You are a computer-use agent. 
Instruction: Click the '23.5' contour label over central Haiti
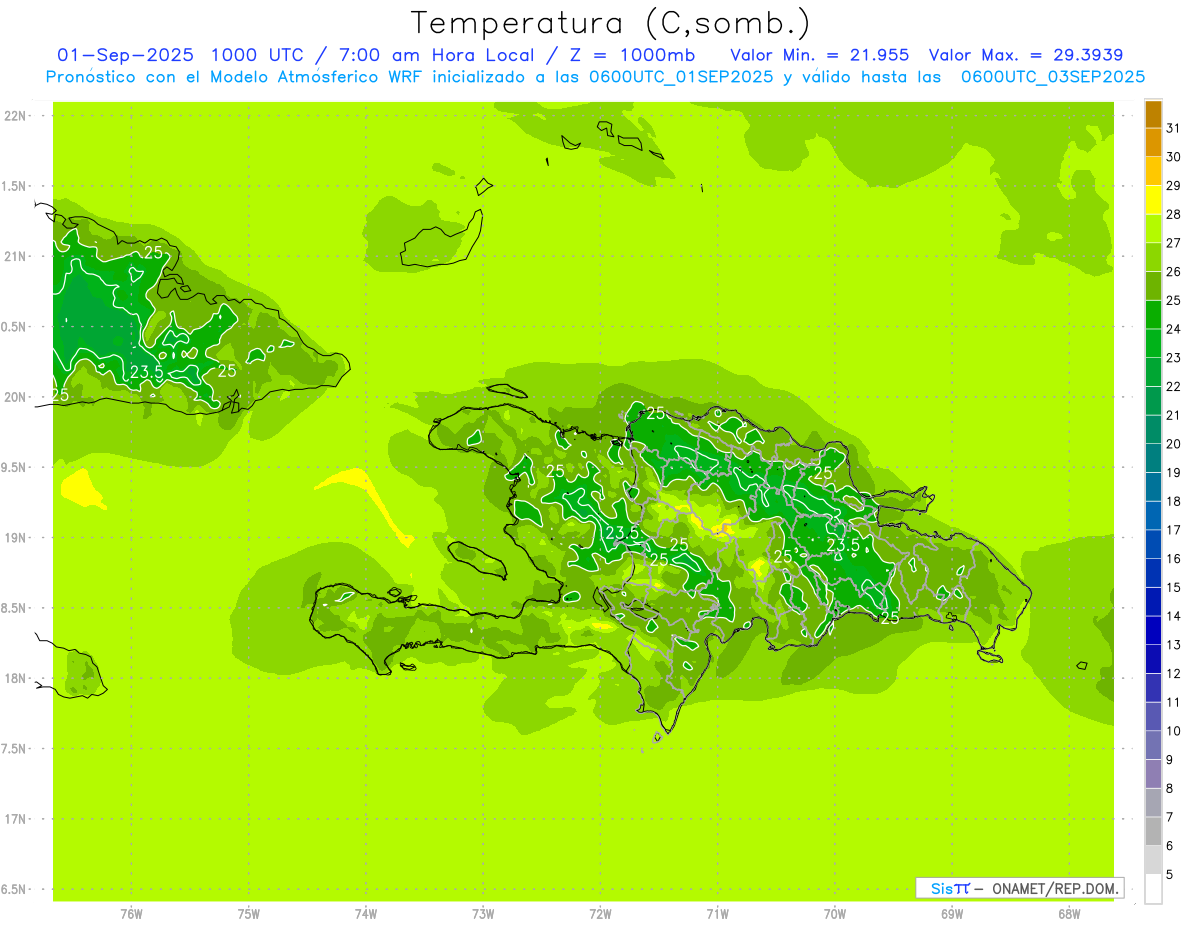click(x=622, y=532)
